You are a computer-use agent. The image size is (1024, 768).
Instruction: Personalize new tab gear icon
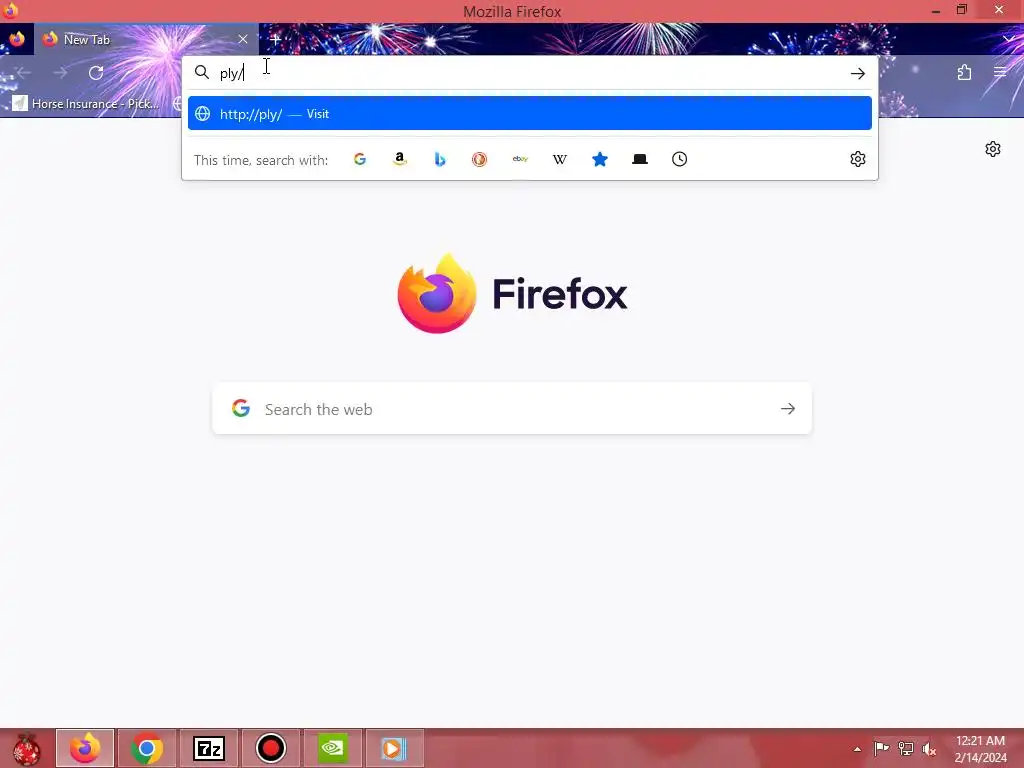coord(993,149)
